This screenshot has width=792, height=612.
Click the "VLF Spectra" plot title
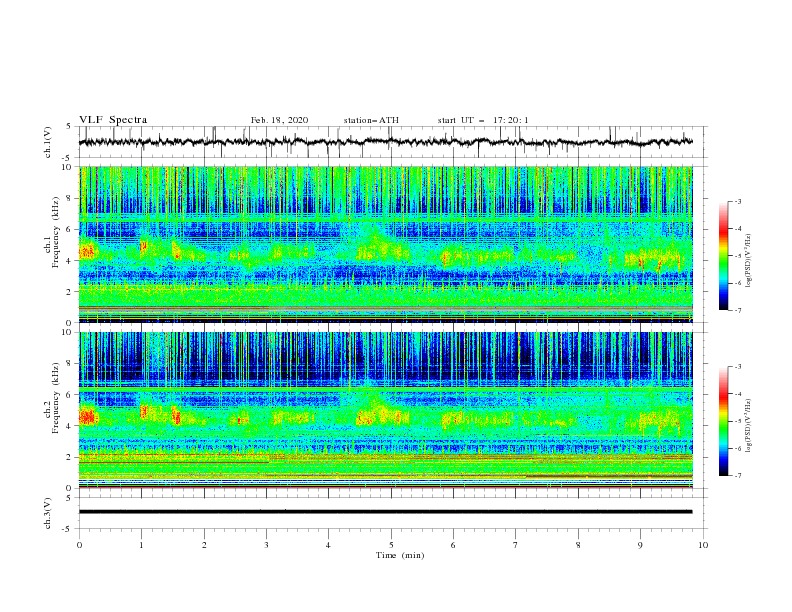click(113, 120)
